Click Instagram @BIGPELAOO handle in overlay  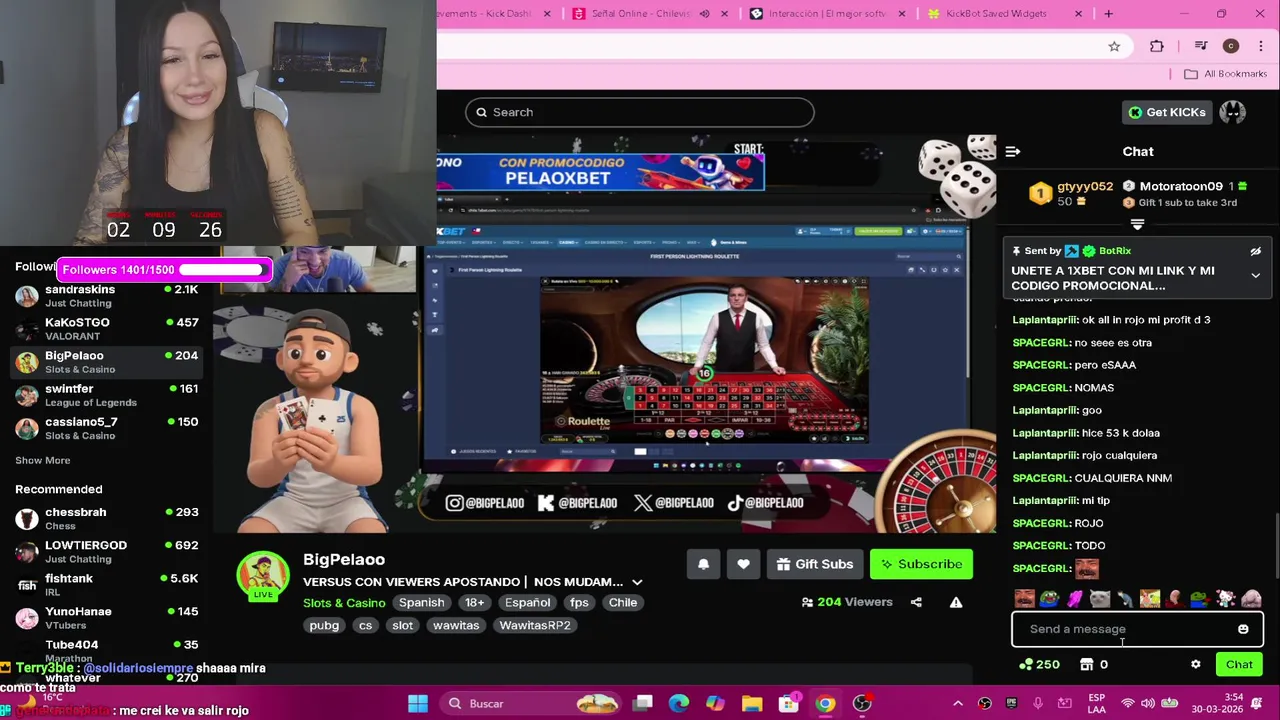485,503
